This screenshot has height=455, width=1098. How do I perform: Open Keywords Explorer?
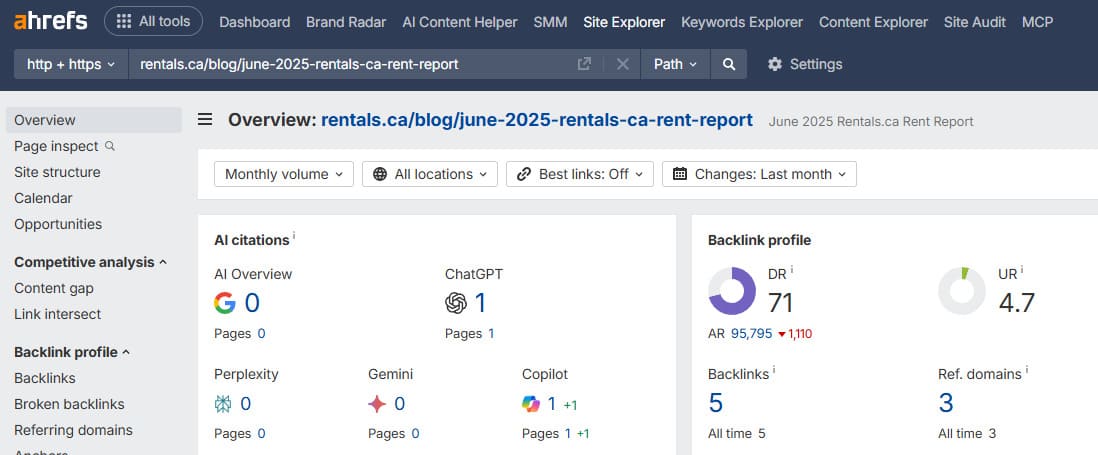742,22
